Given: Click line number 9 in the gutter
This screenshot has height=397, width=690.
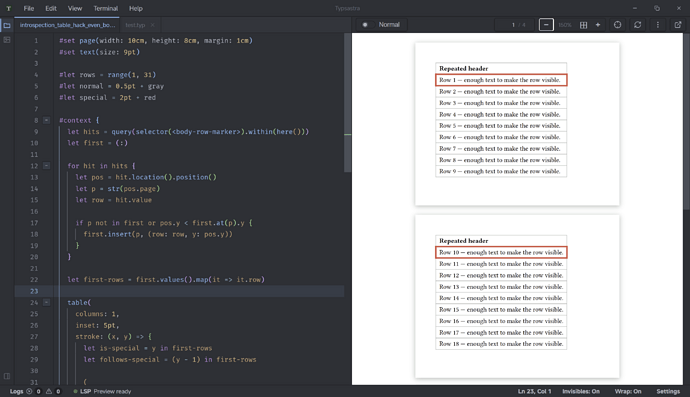Looking at the screenshot, I should (36, 132).
